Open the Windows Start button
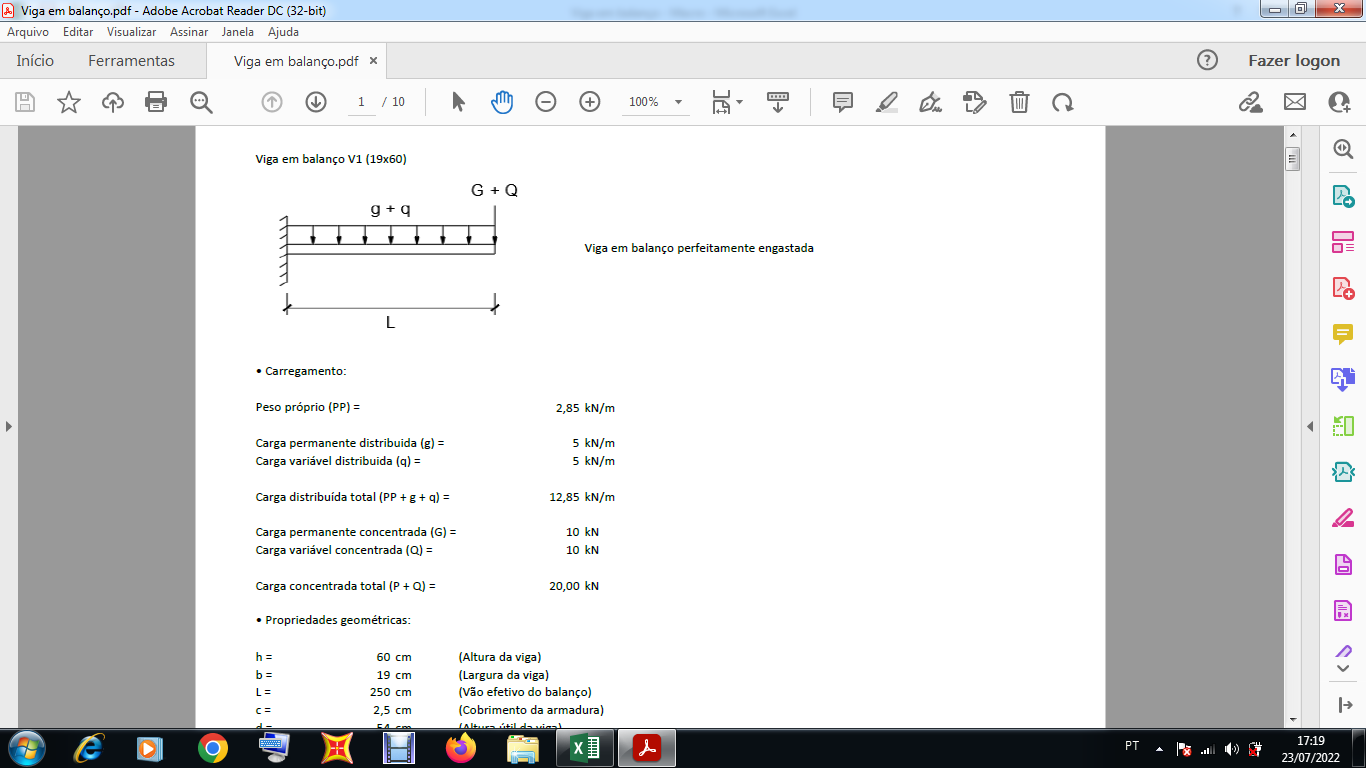 pyautogui.click(x=25, y=748)
